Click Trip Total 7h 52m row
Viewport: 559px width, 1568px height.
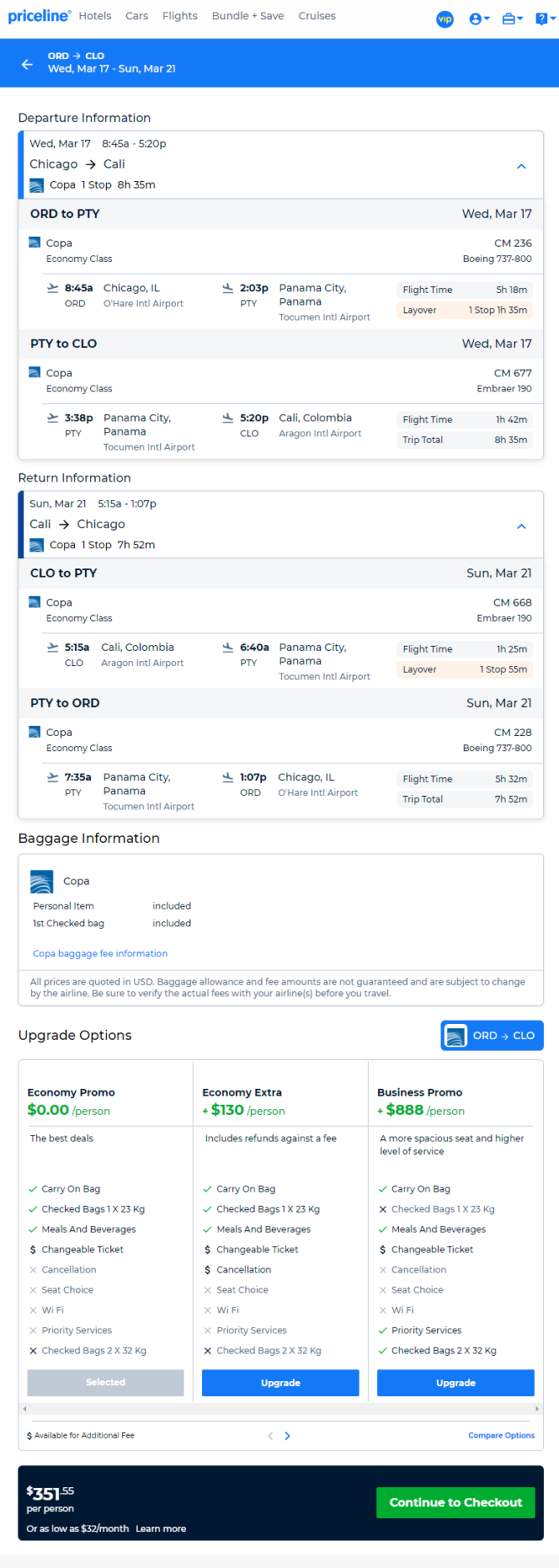[465, 799]
